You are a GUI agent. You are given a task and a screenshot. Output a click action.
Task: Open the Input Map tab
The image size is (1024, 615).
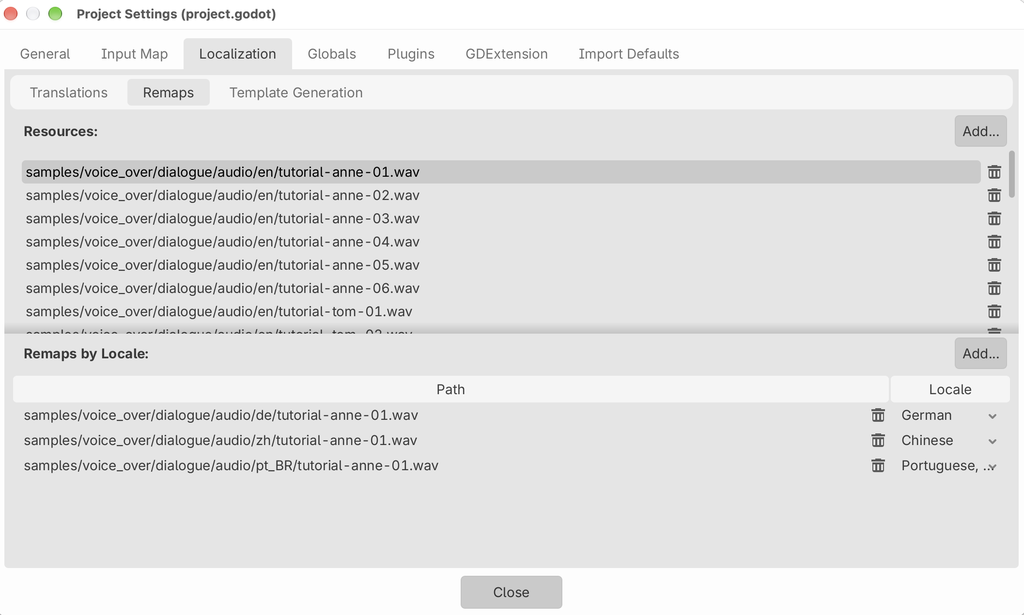coord(134,54)
